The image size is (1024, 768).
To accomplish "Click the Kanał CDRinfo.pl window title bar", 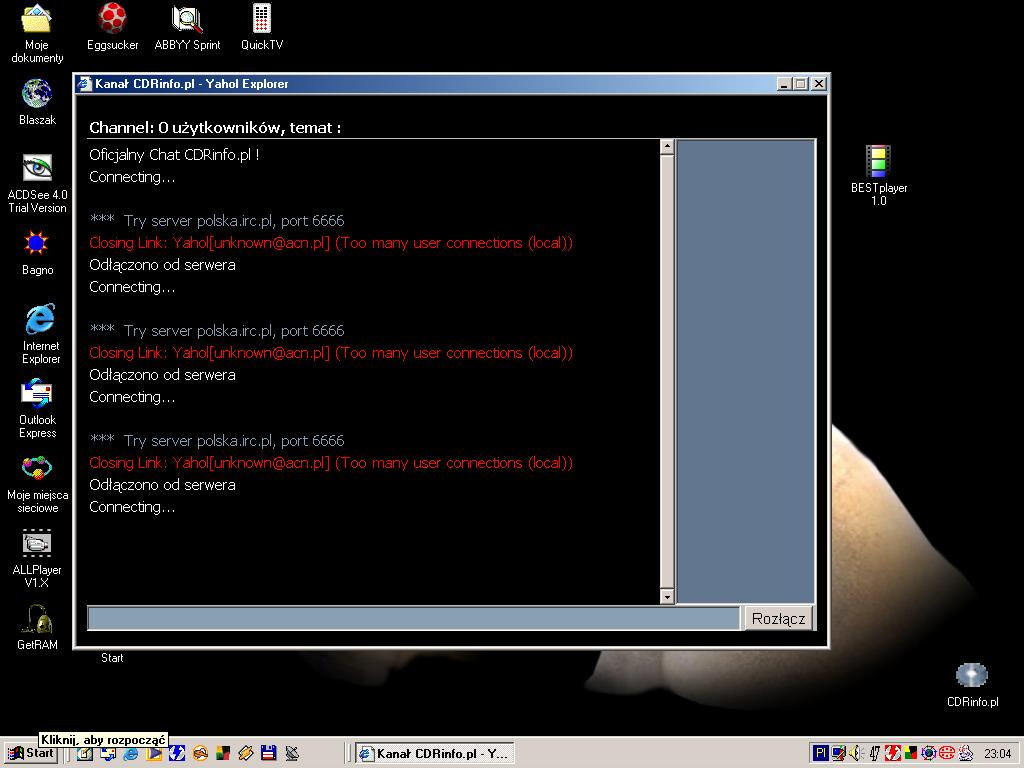I will pos(424,84).
